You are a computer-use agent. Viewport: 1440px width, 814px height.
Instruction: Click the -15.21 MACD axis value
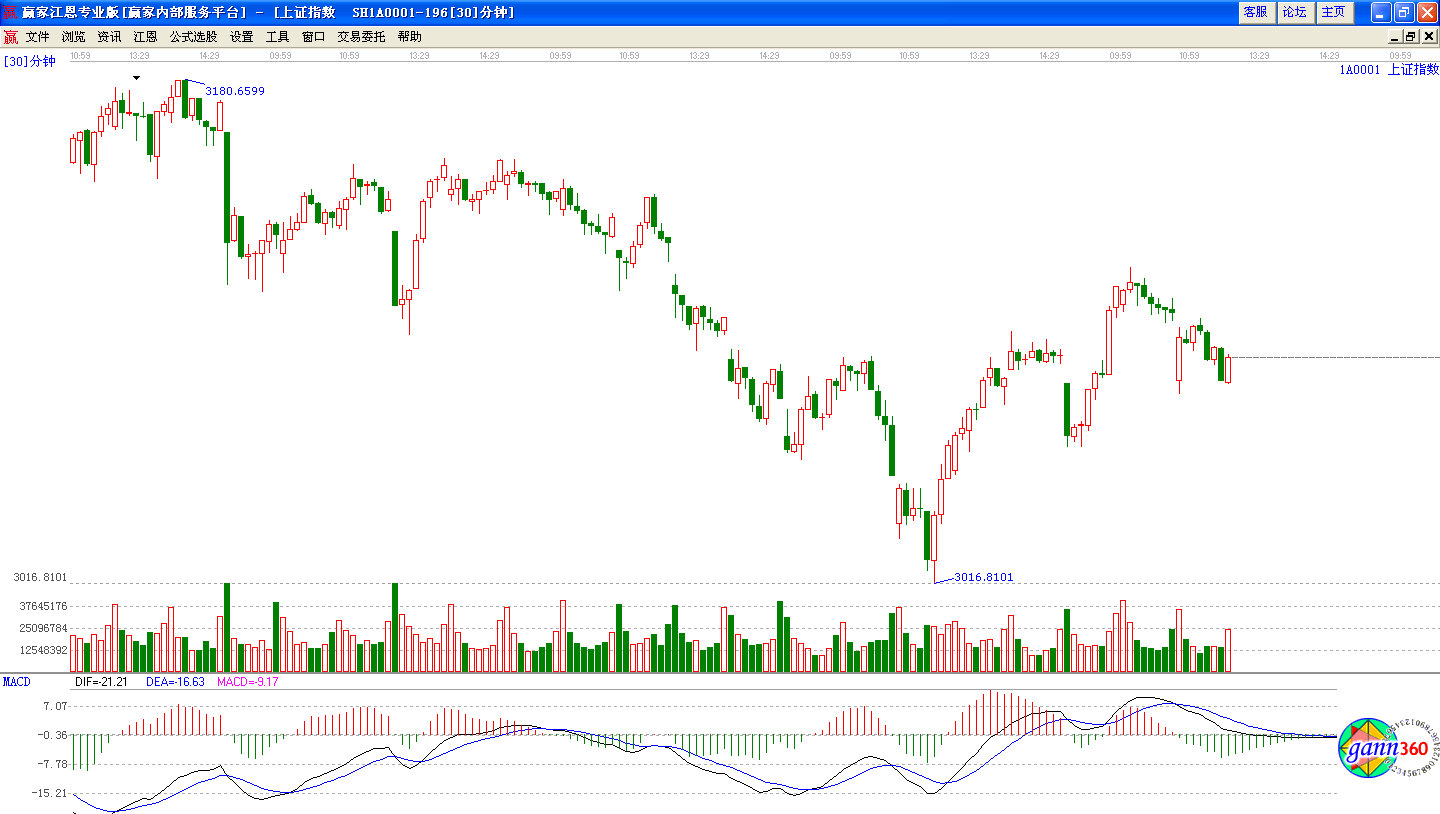coord(49,793)
